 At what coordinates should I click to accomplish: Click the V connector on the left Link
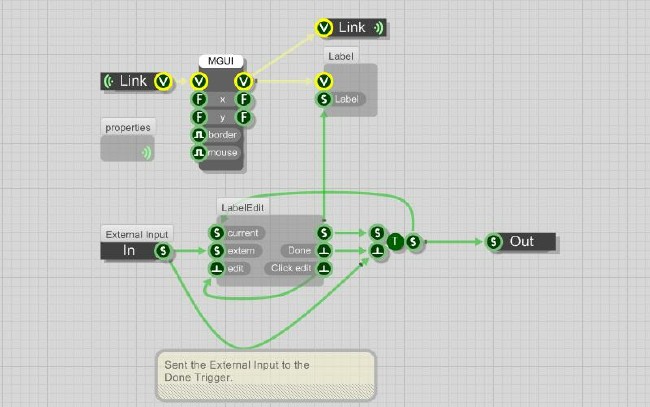coord(163,81)
